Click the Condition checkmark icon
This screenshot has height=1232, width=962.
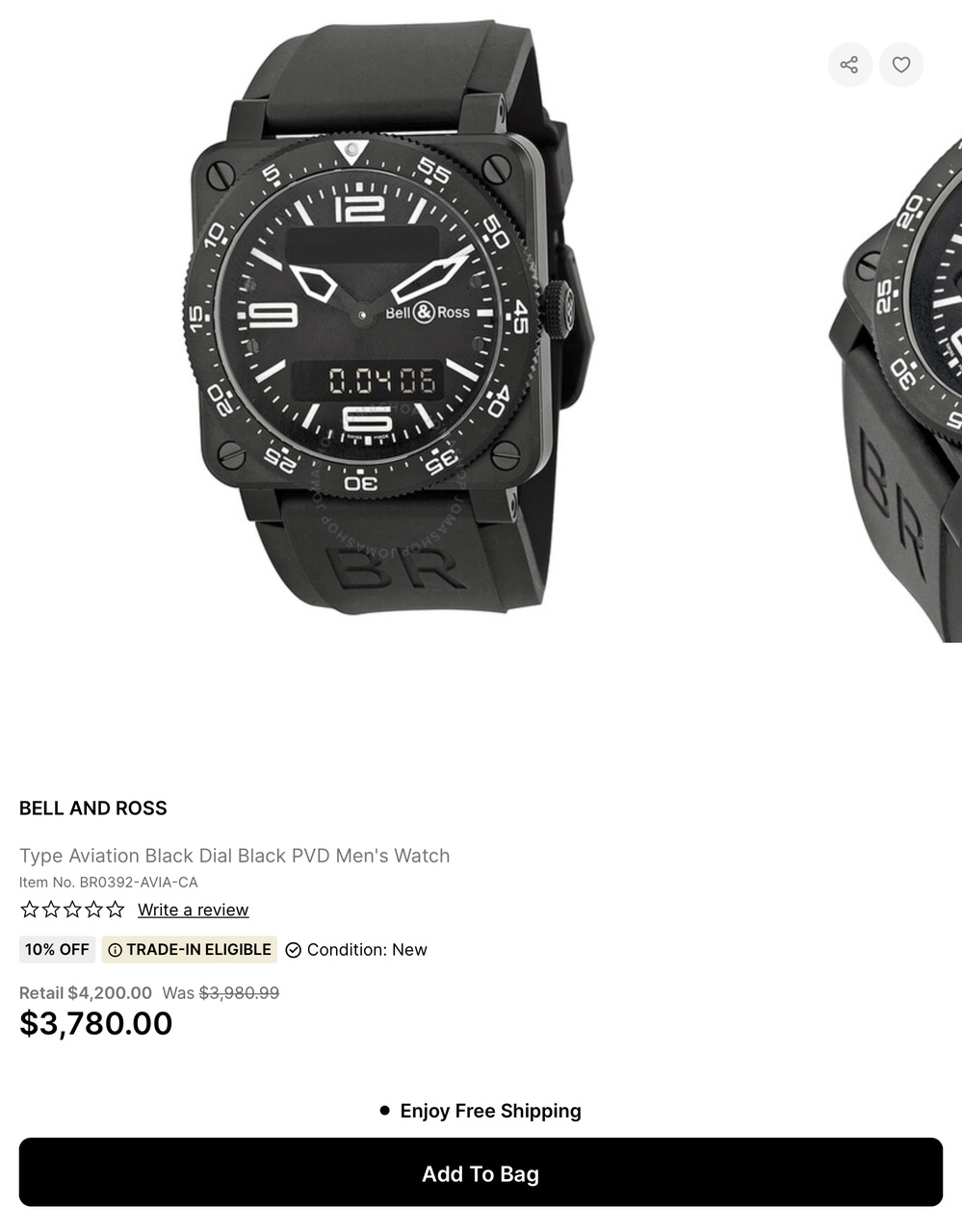pos(294,950)
